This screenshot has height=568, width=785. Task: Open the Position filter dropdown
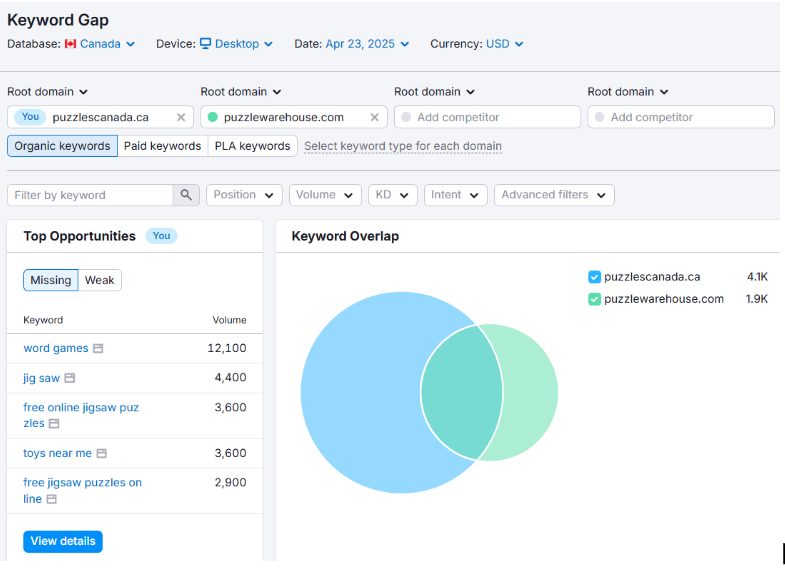(244, 195)
